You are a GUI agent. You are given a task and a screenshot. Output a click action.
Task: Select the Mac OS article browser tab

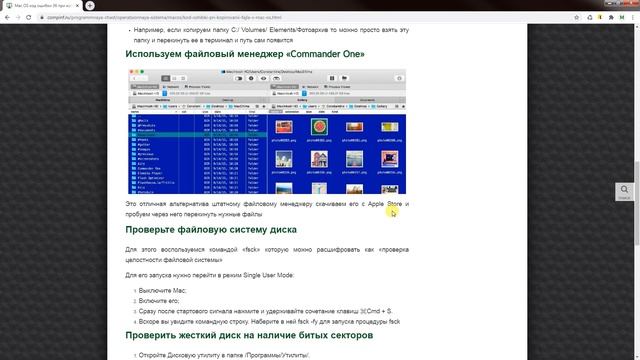coord(42,6)
